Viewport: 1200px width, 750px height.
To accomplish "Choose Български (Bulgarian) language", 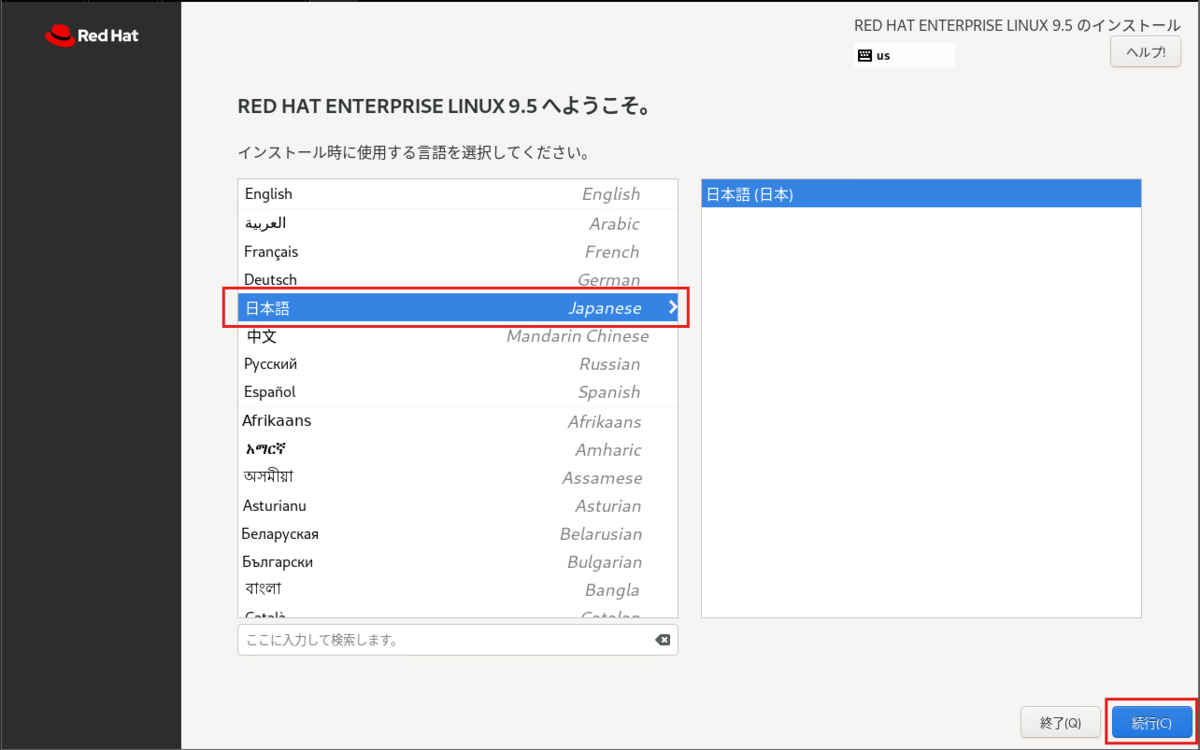I will coord(458,562).
